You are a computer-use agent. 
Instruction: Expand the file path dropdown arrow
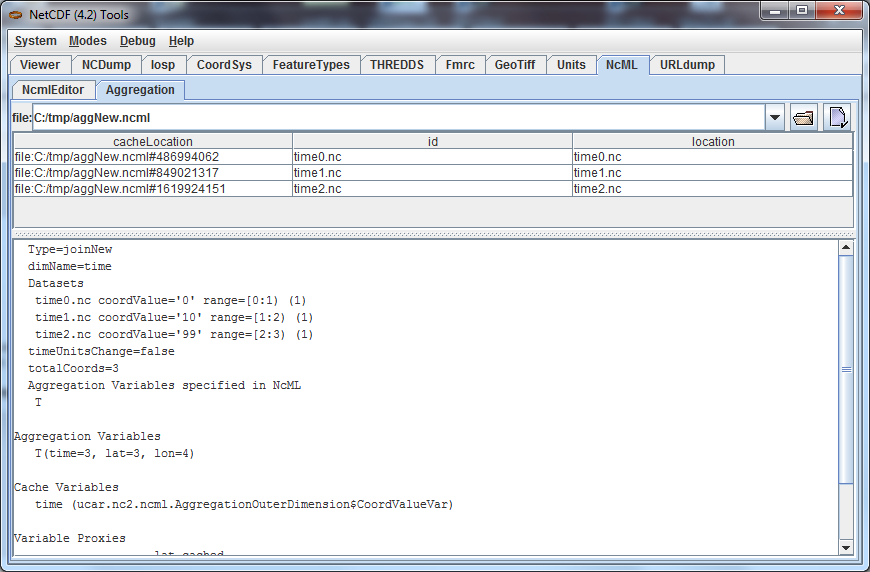[x=775, y=118]
